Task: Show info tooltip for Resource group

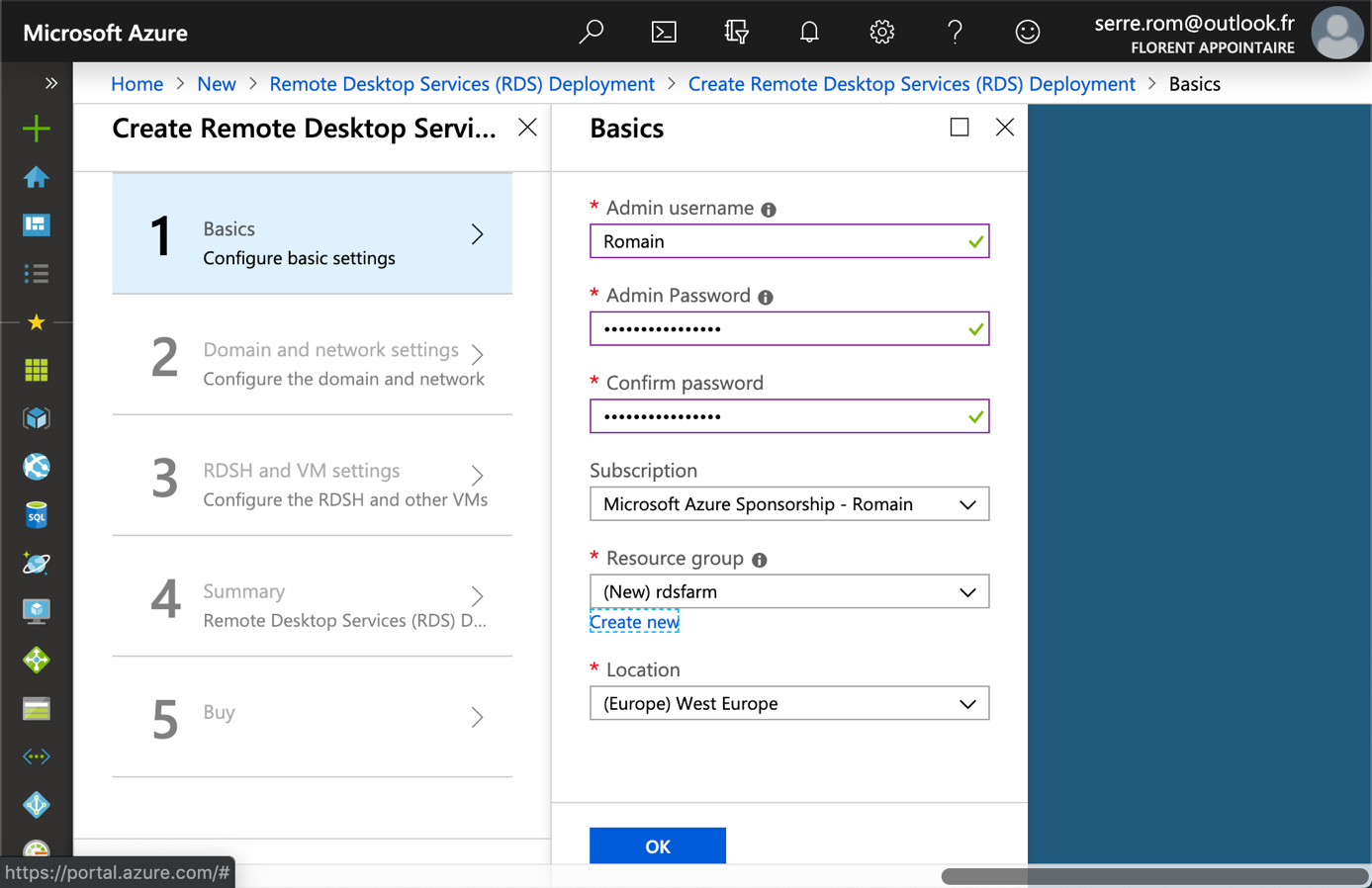Action: coord(760,560)
